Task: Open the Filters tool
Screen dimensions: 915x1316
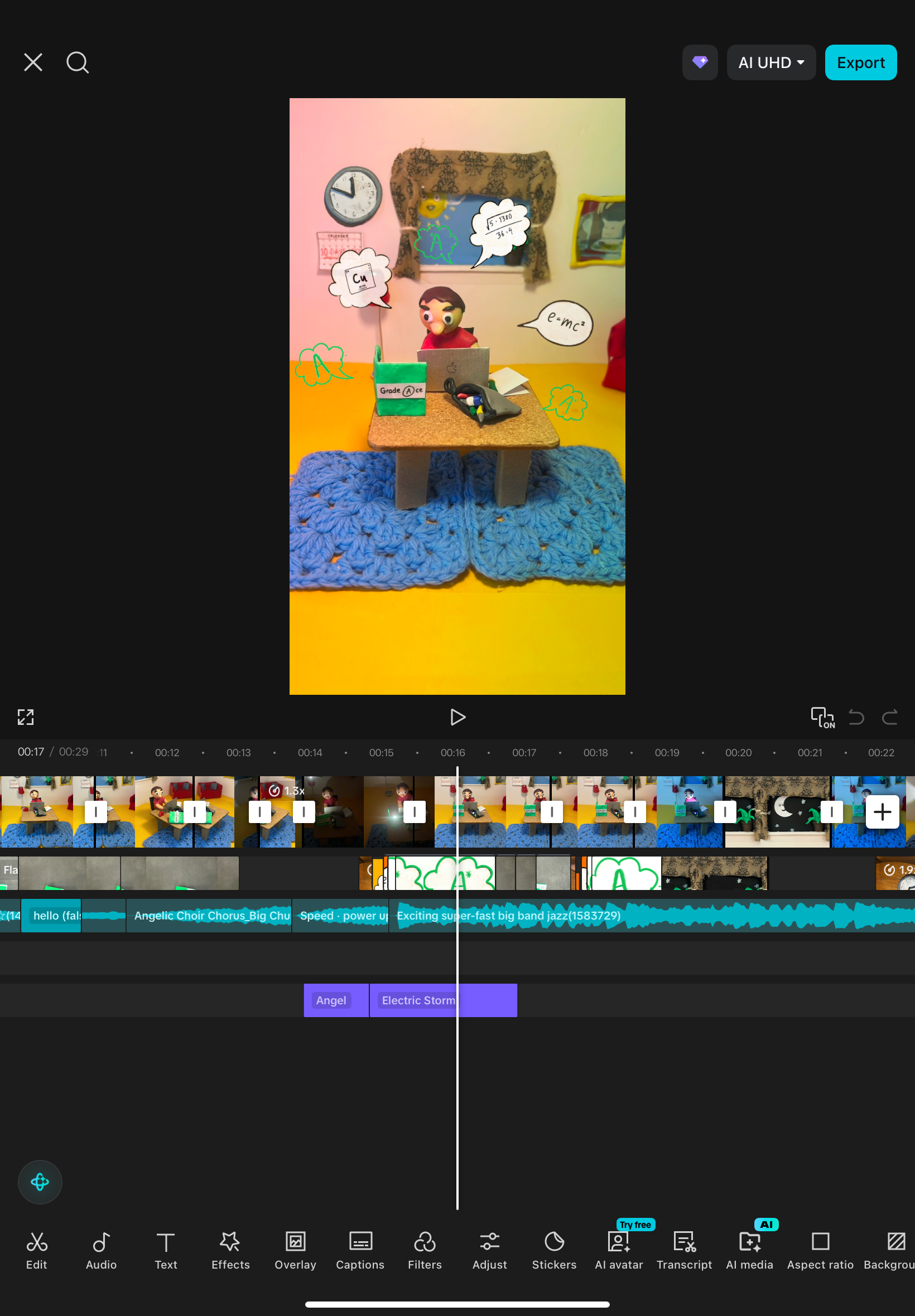Action: pyautogui.click(x=425, y=1251)
